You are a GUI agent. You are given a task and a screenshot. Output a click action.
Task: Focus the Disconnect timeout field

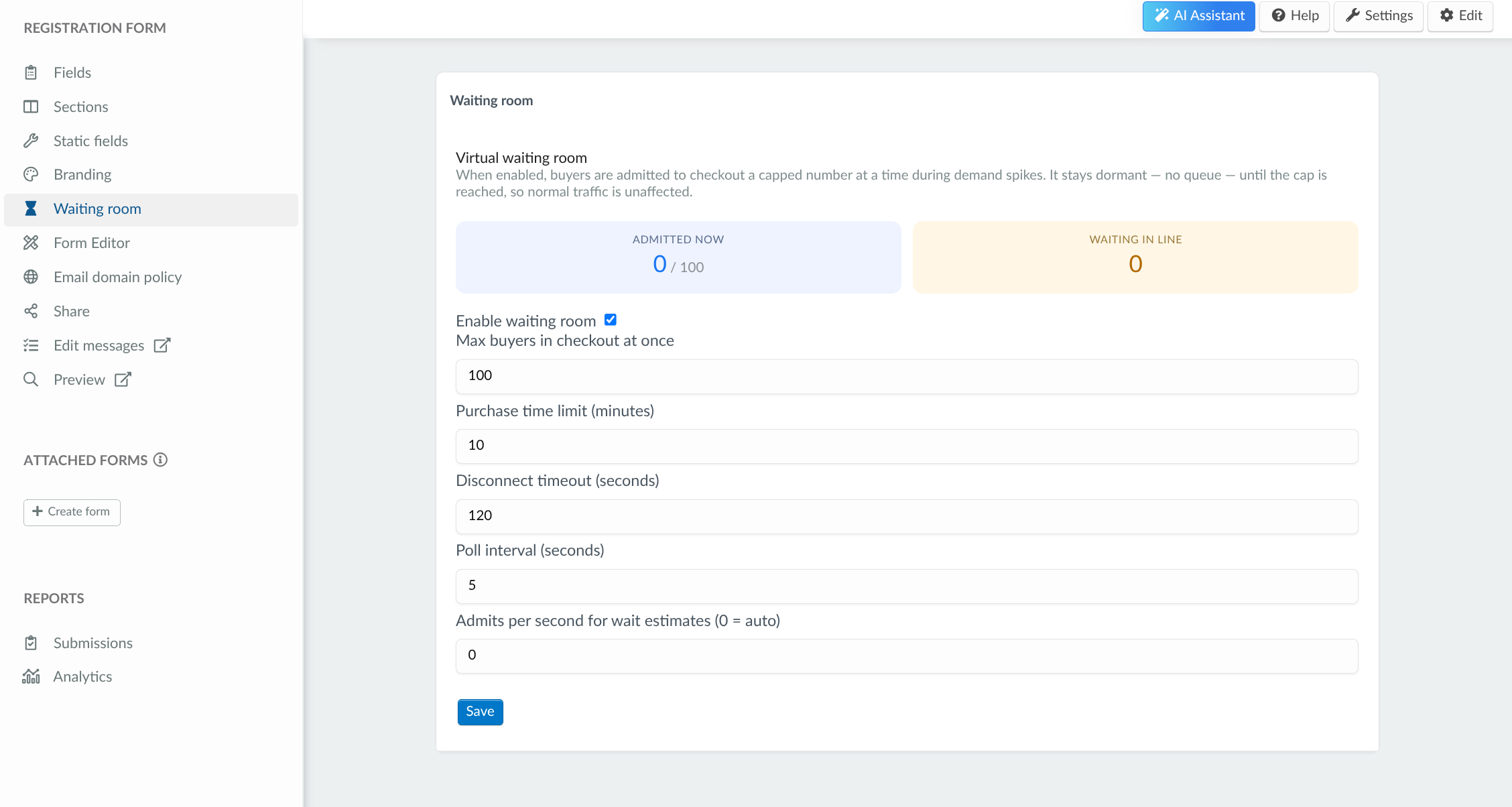point(907,516)
